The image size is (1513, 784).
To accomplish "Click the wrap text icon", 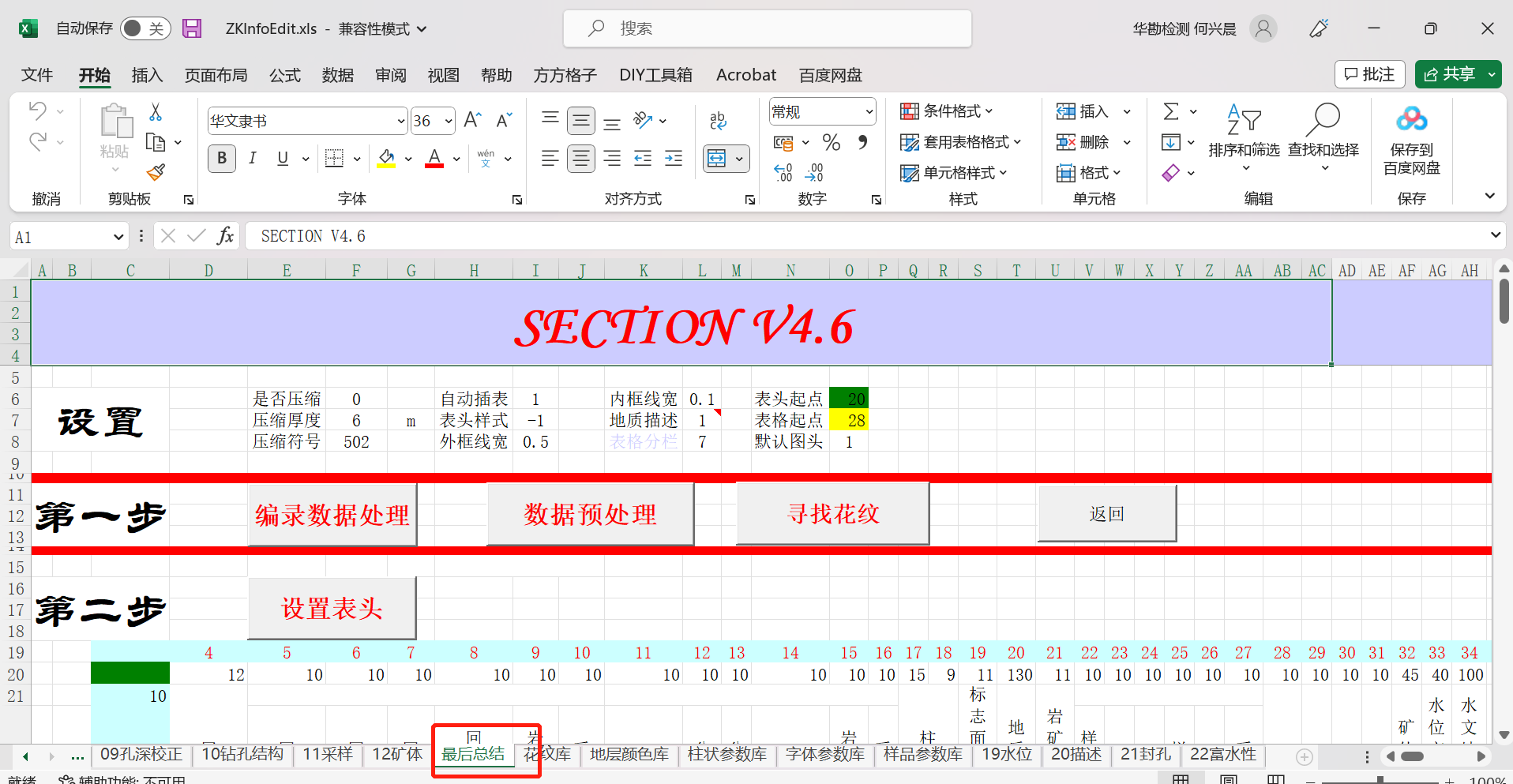I will coord(717,120).
